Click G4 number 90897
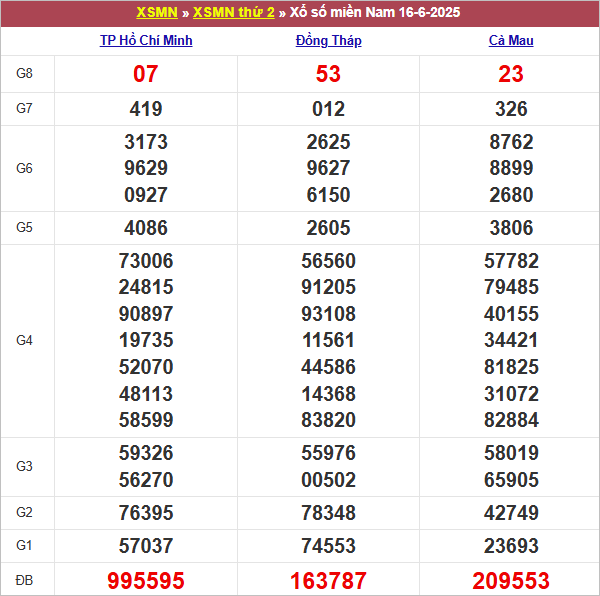 click(x=146, y=314)
